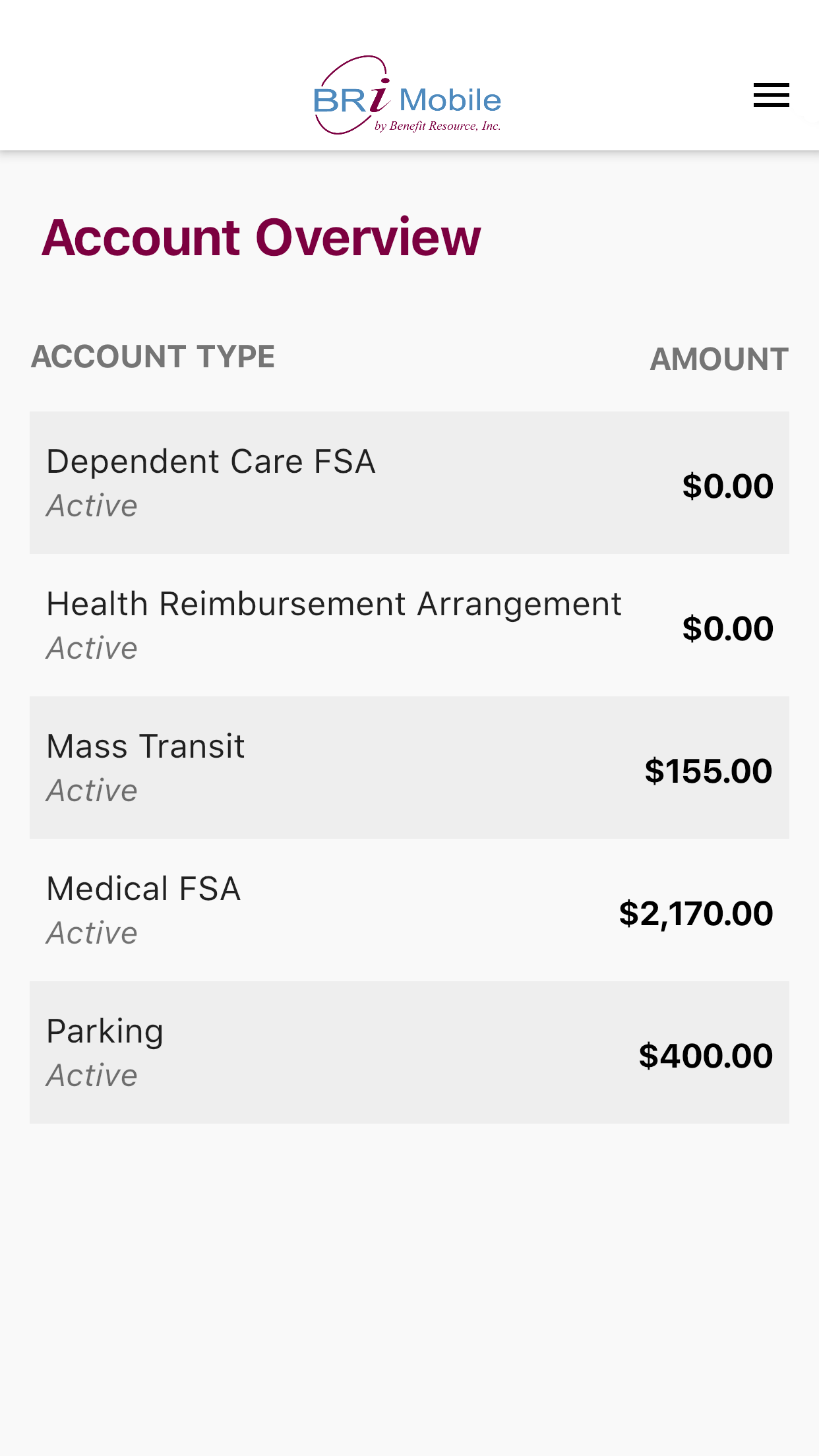The width and height of the screenshot is (819, 1456).
Task: View Medical FSA account details
Action: [144, 889]
